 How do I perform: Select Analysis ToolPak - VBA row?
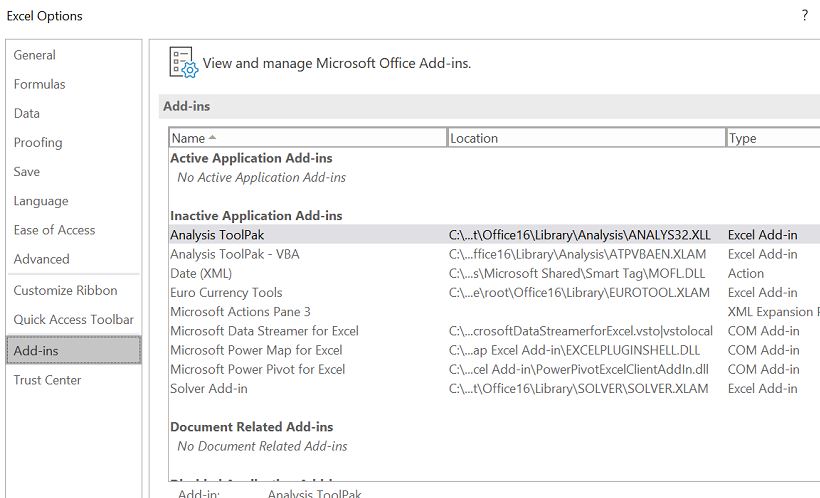494,254
